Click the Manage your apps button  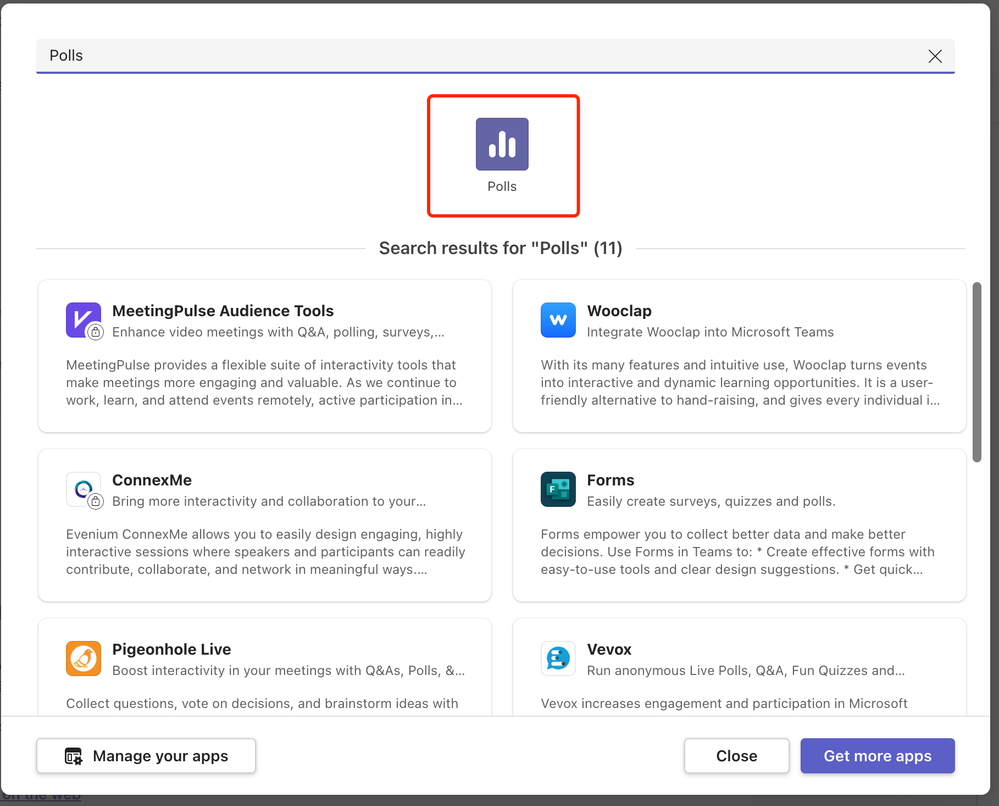click(146, 756)
